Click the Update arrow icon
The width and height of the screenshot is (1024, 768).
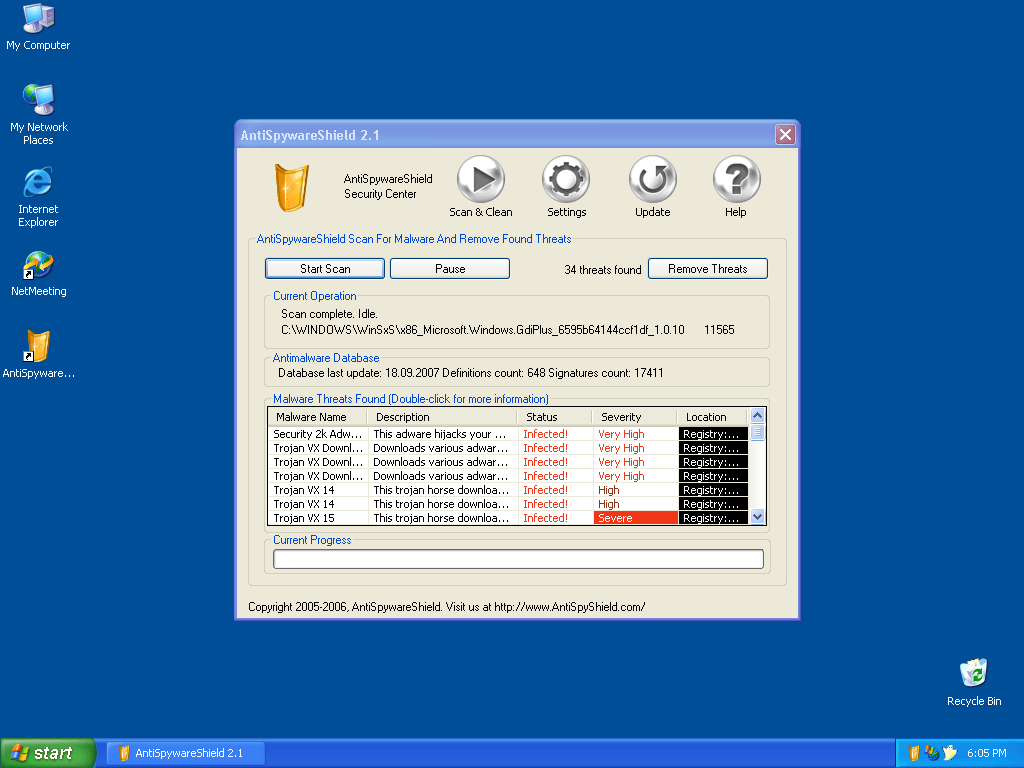click(x=652, y=179)
